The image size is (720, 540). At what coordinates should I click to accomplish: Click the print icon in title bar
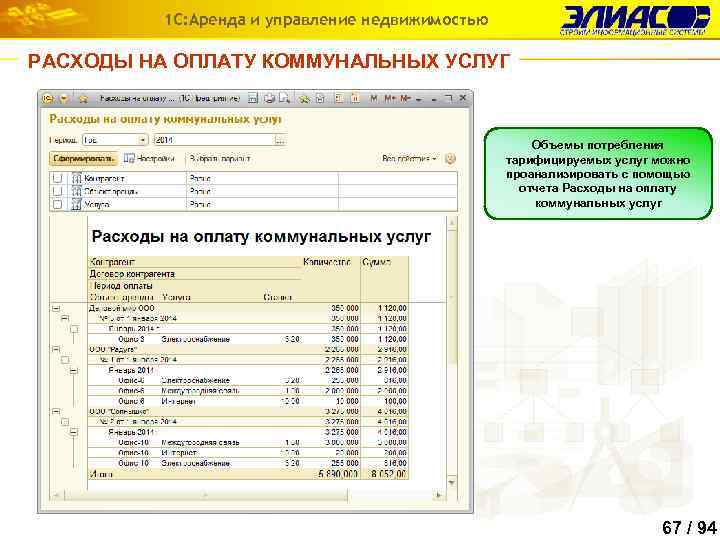pyautogui.click(x=270, y=98)
